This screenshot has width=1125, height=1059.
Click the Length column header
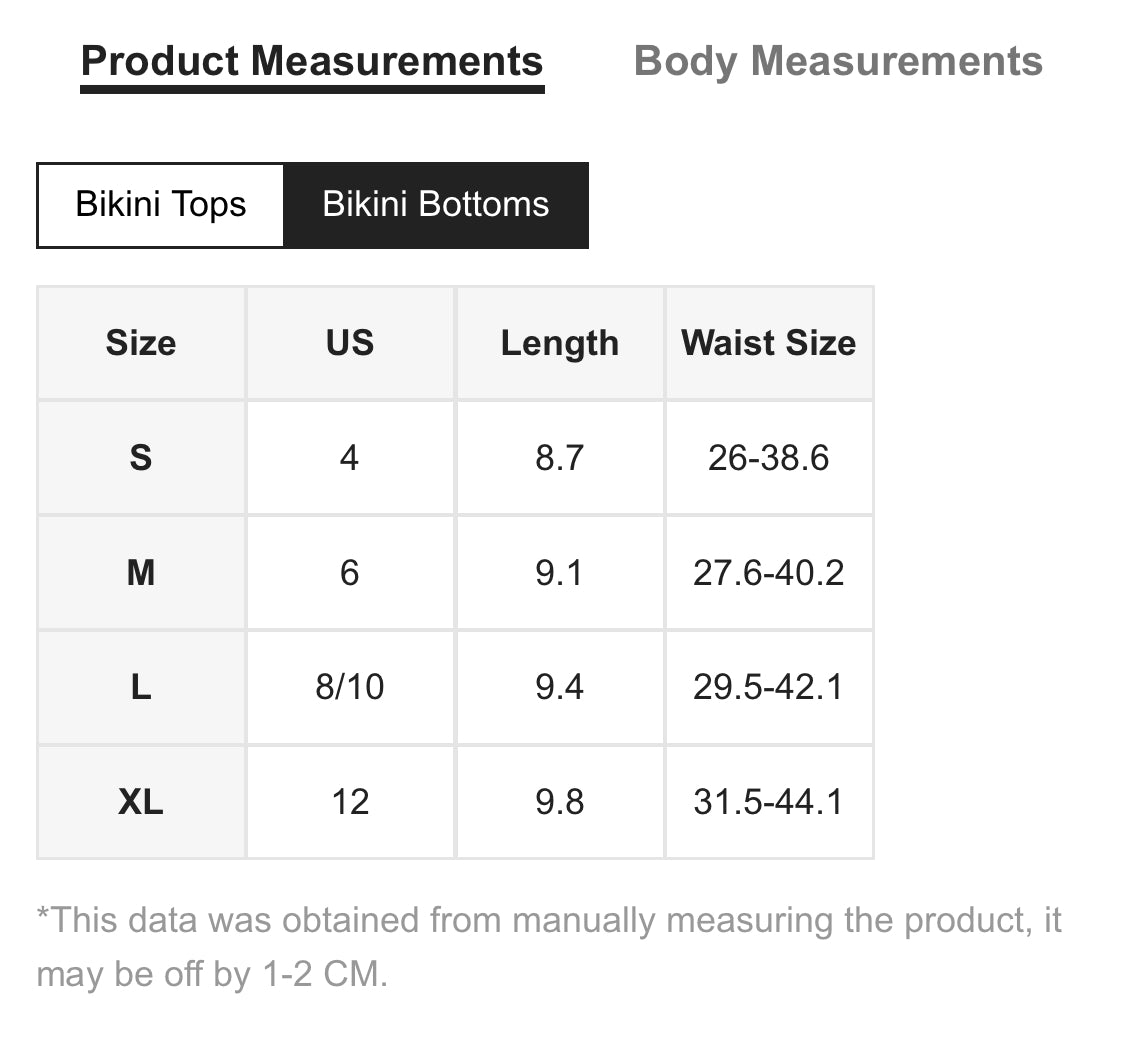click(x=560, y=343)
